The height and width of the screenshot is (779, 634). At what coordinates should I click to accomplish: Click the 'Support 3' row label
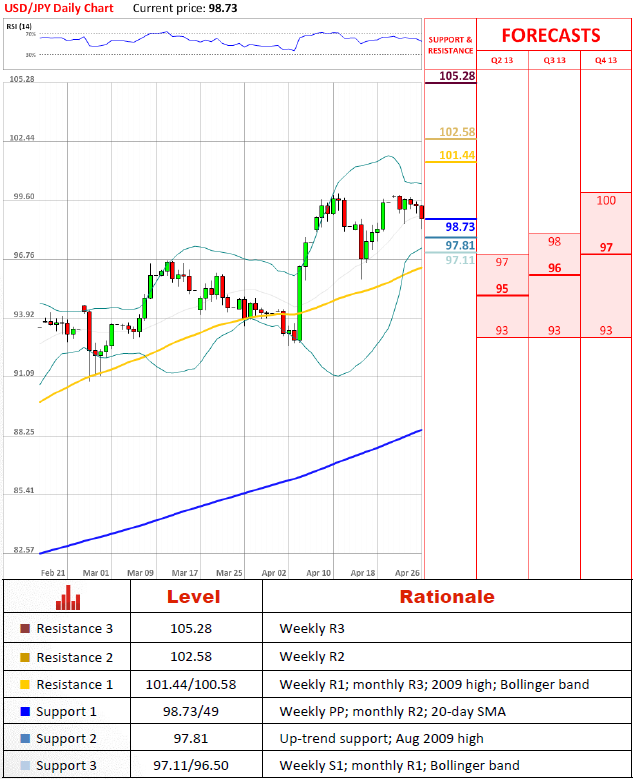(67, 766)
